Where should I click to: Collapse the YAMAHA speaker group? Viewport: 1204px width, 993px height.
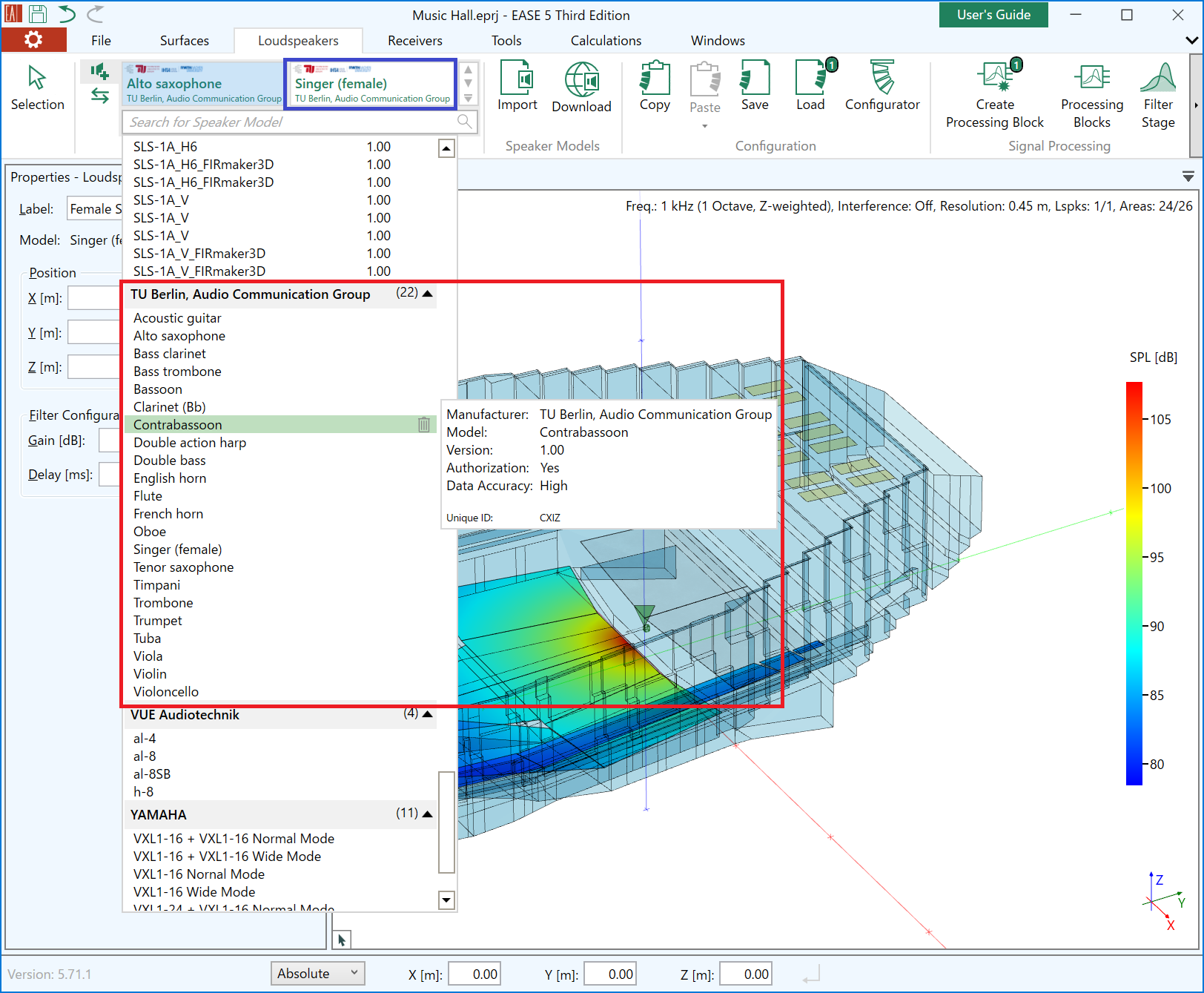428,814
